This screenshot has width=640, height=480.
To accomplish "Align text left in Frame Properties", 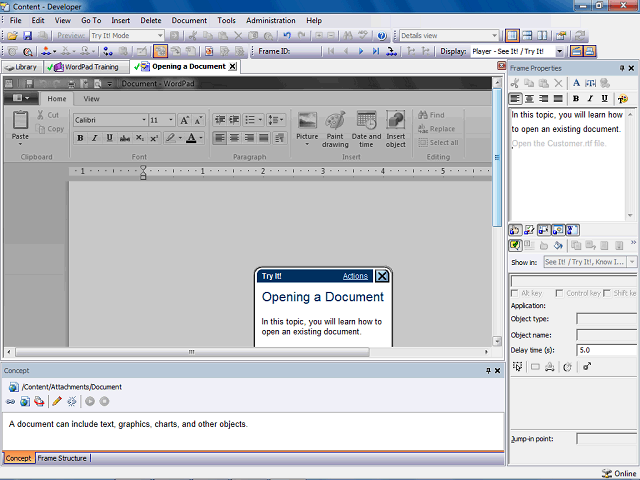I will [515, 98].
